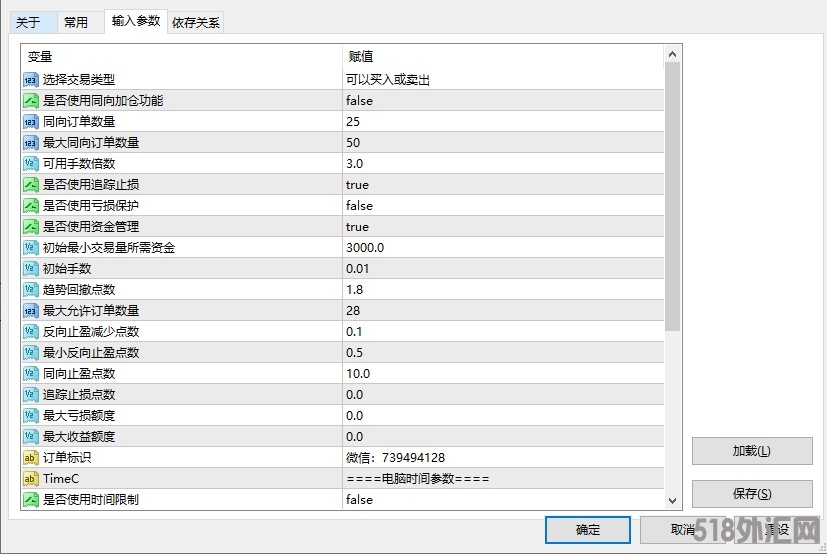Click the boolean icon beside 是否使用同向加仓功能
This screenshot has width=827, height=554.
(31, 101)
